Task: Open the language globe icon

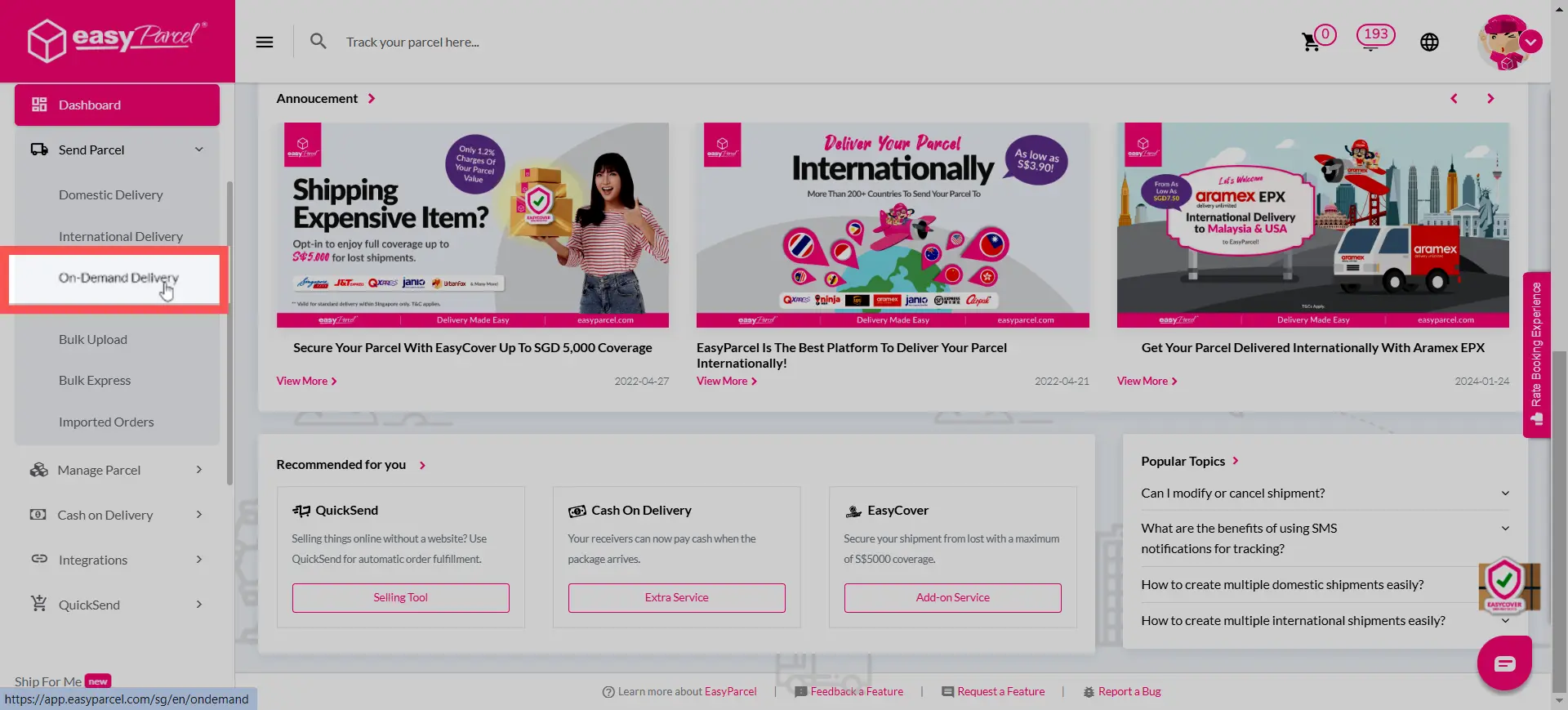Action: [x=1429, y=42]
